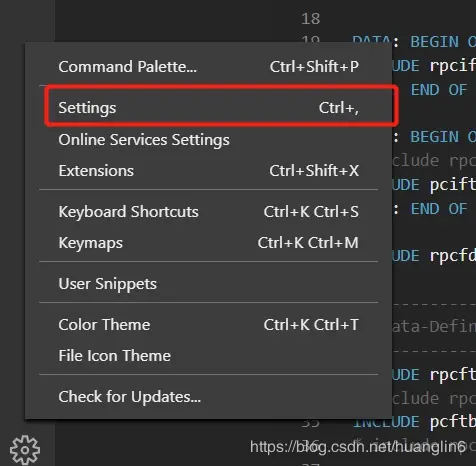This screenshot has width=476, height=466.
Task: Click line number 18 in the gutter
Action: pyautogui.click(x=311, y=19)
